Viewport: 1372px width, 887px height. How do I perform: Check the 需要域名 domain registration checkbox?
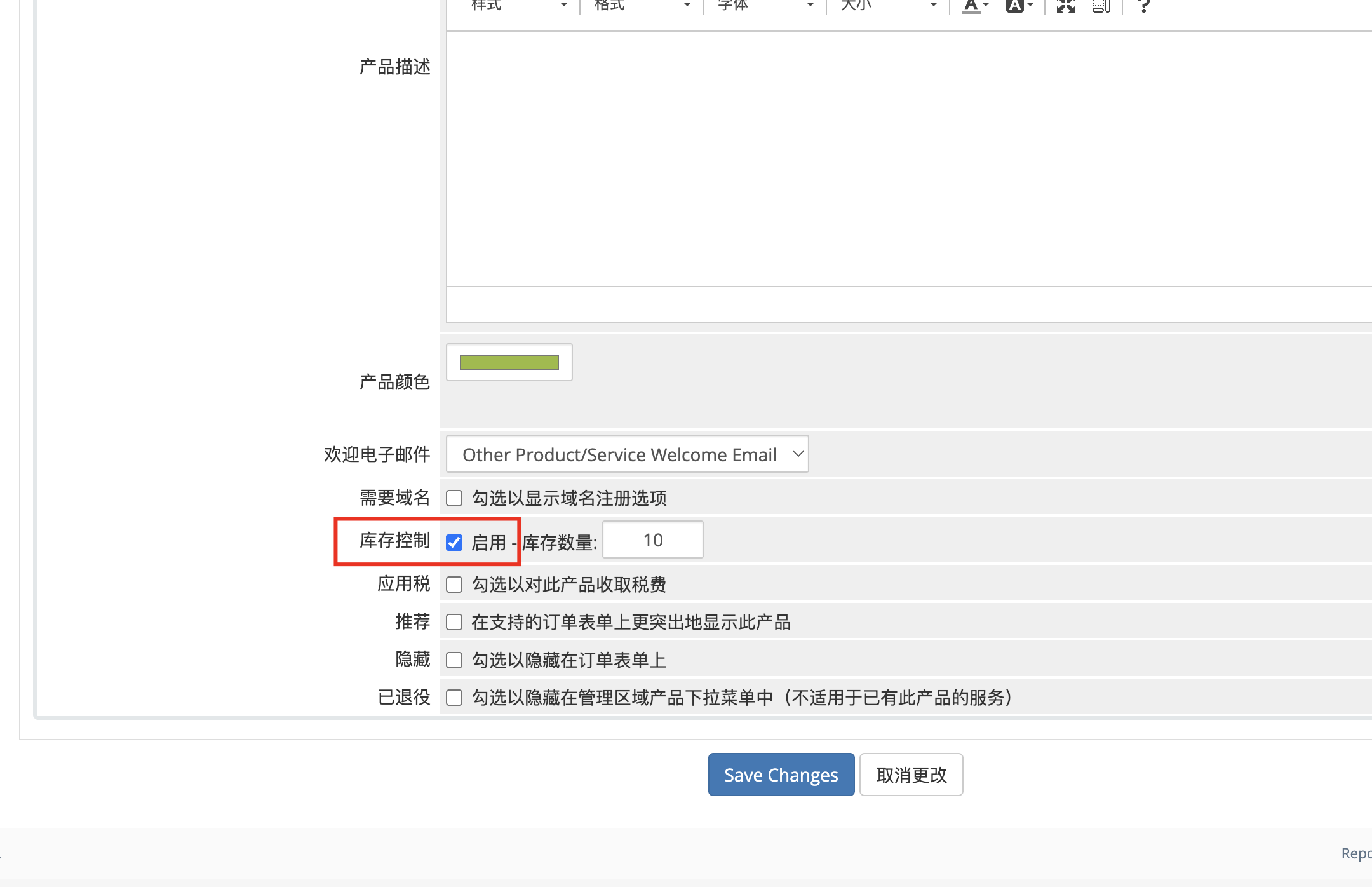[454, 498]
